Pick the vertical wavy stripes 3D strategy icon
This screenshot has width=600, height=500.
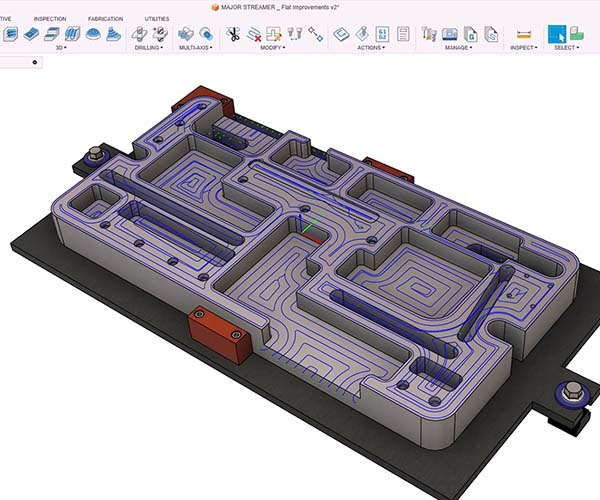[x=72, y=34]
